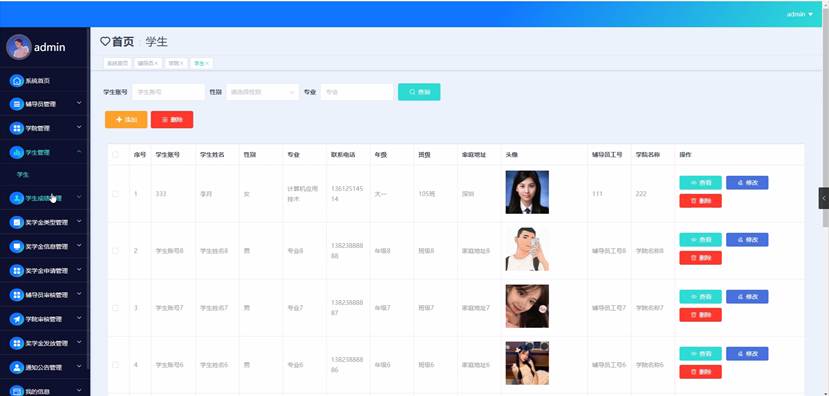
Task: Click the side collapse arrow handle at right edge
Action: 824,198
